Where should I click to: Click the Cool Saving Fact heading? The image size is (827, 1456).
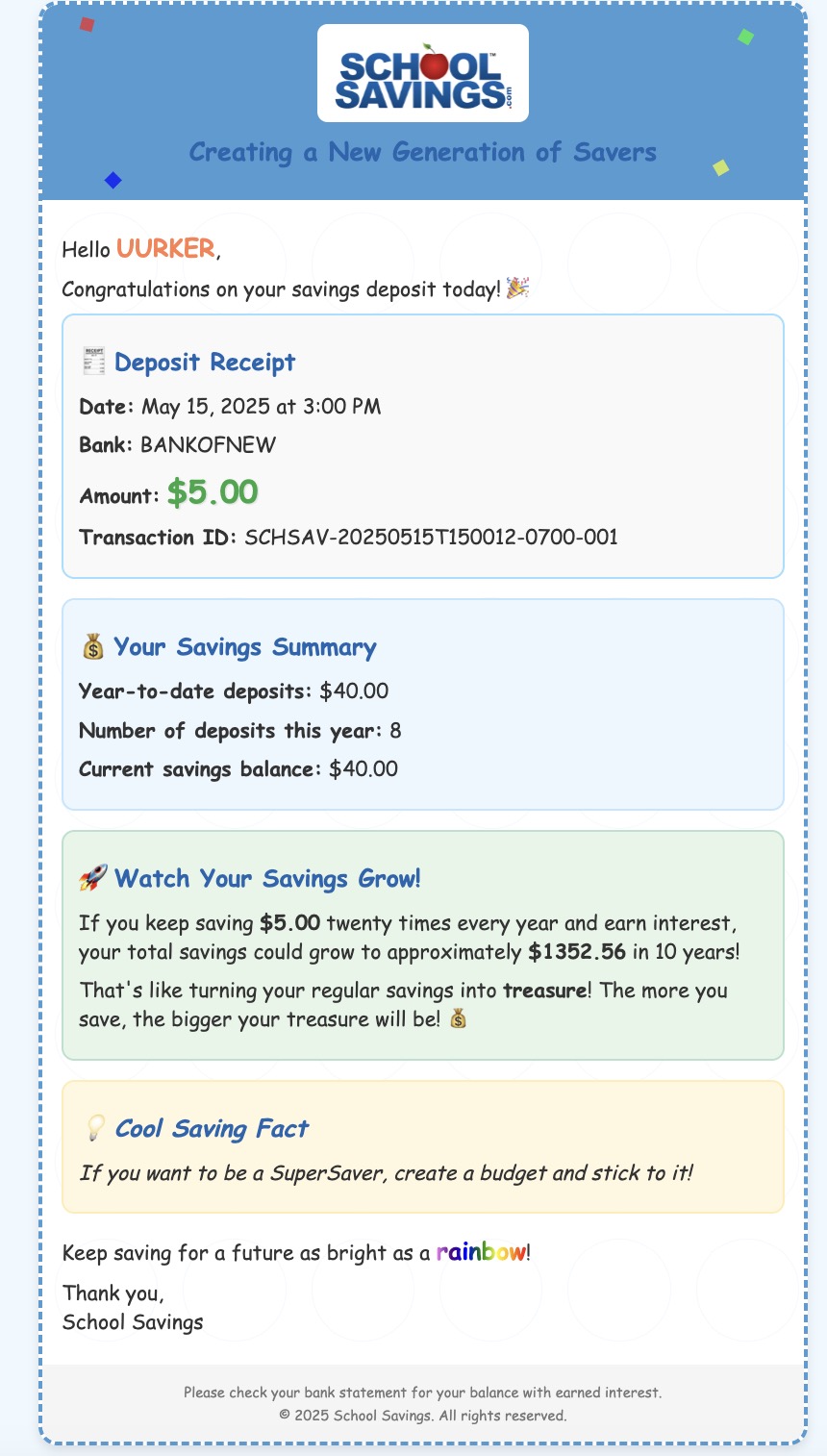coord(212,1128)
